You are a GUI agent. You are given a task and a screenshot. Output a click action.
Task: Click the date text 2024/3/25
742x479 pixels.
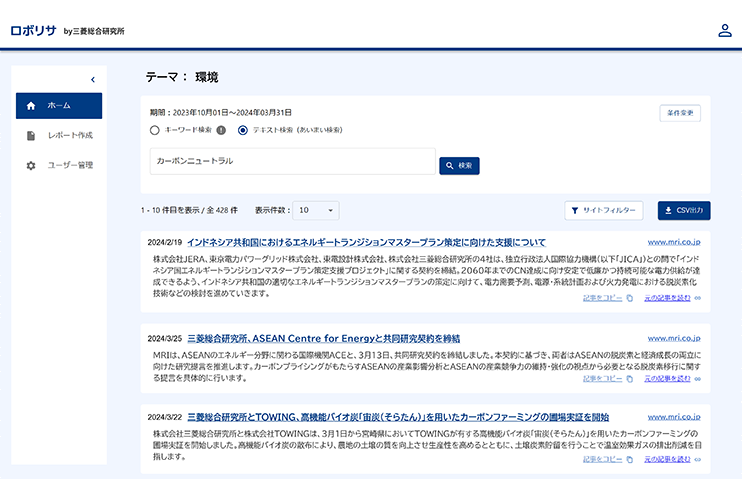[165, 338]
